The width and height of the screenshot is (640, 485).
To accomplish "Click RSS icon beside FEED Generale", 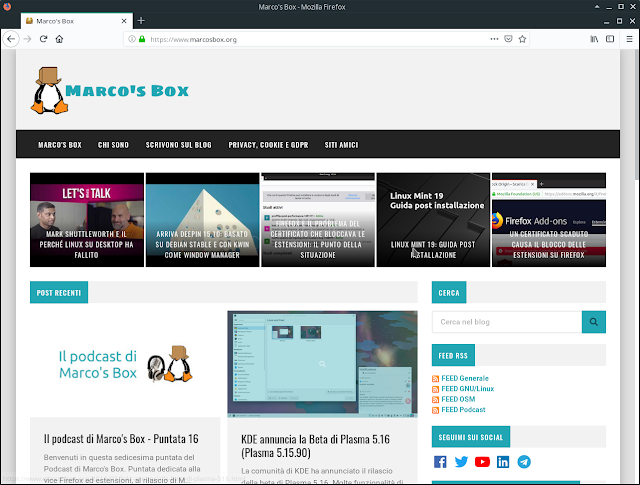I will [436, 379].
